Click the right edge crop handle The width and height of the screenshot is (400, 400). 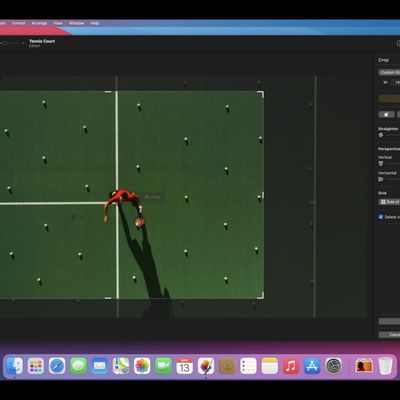click(263, 195)
